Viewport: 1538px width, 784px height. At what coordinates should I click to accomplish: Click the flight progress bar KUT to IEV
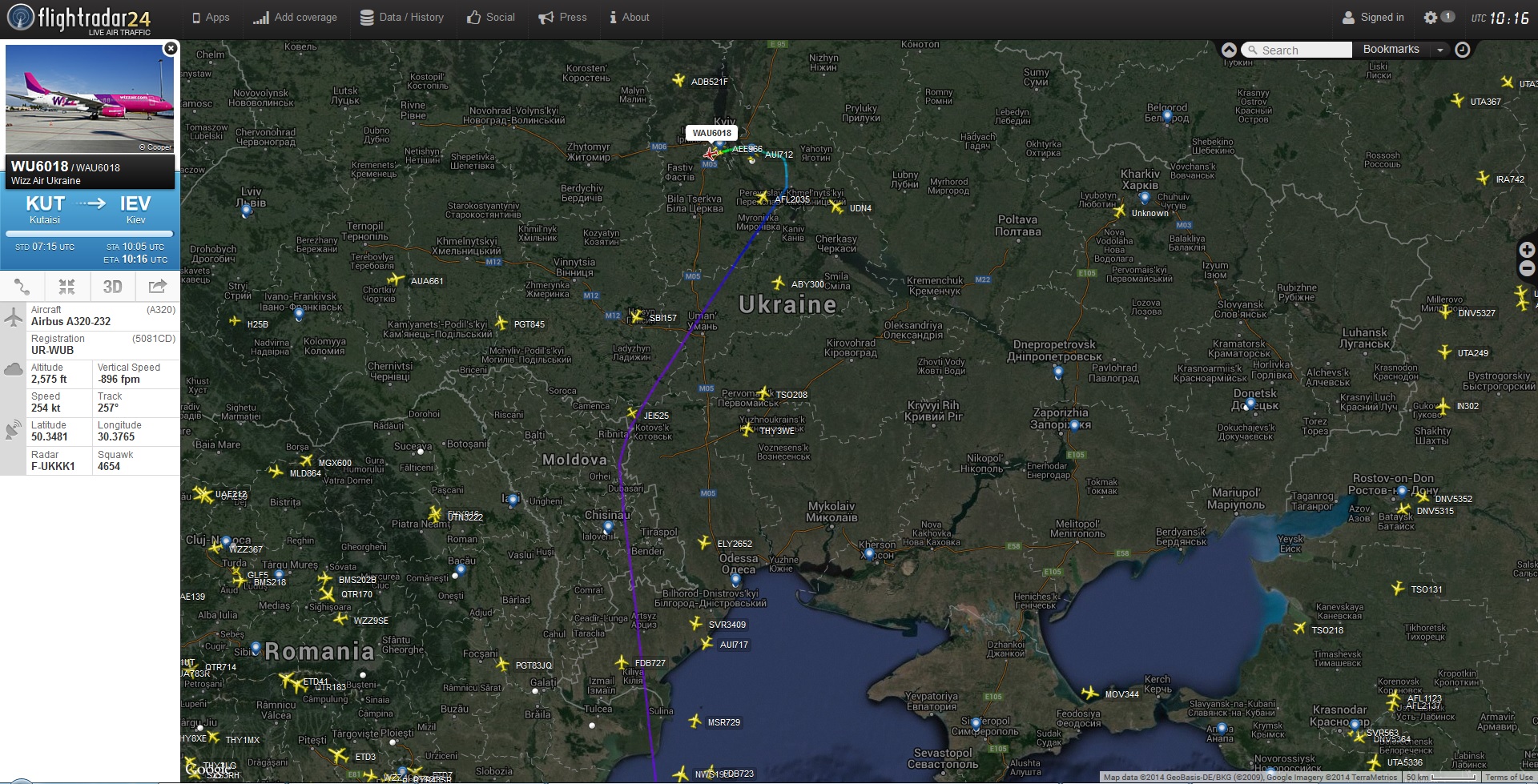click(x=89, y=234)
